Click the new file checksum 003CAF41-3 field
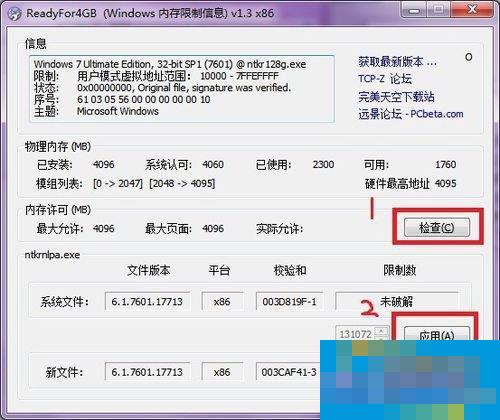Viewport: 500px width, 420px height. 288,372
